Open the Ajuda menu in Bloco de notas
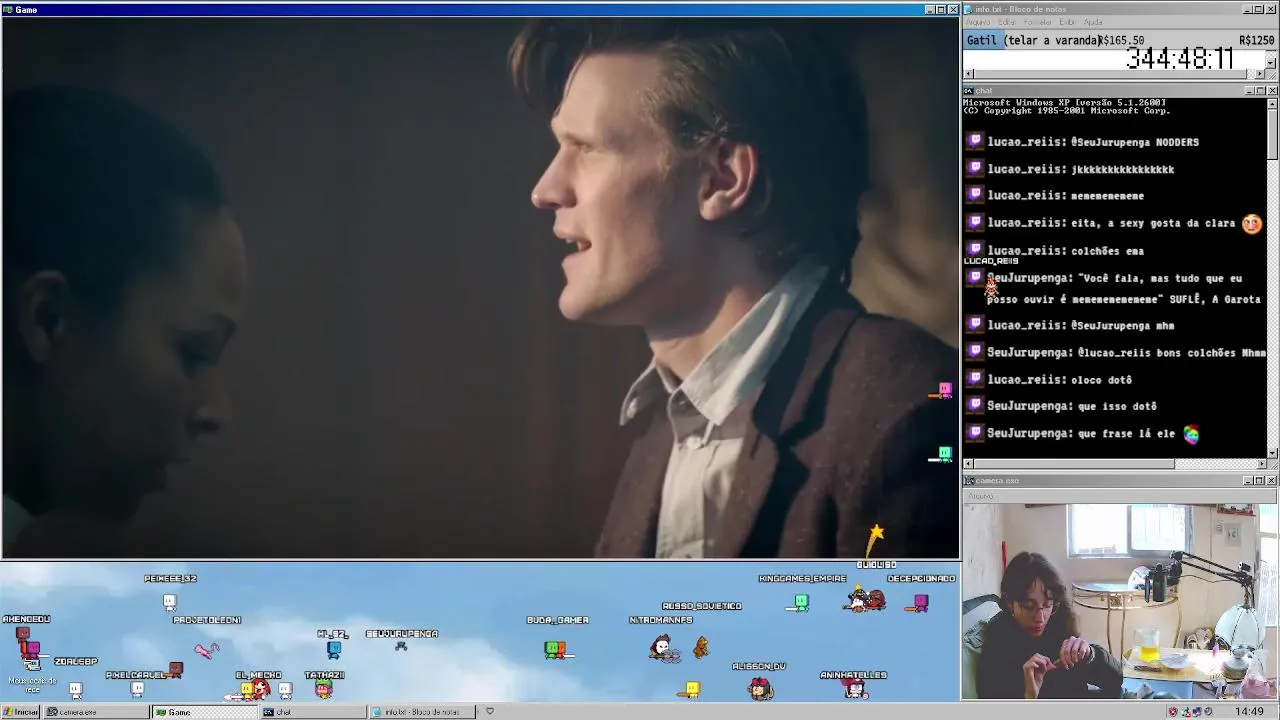 tap(1093, 22)
